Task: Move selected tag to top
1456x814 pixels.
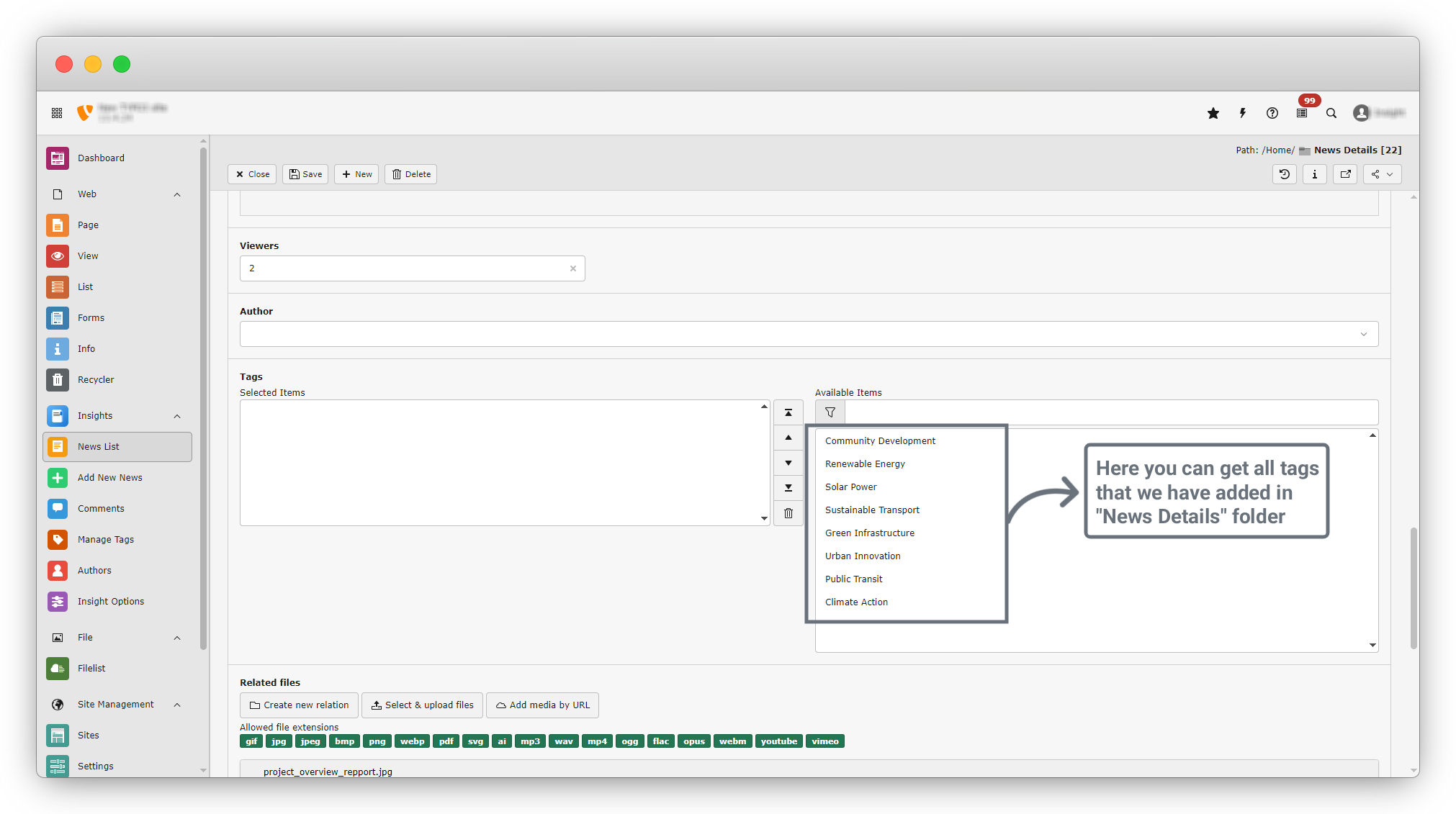Action: coord(788,412)
